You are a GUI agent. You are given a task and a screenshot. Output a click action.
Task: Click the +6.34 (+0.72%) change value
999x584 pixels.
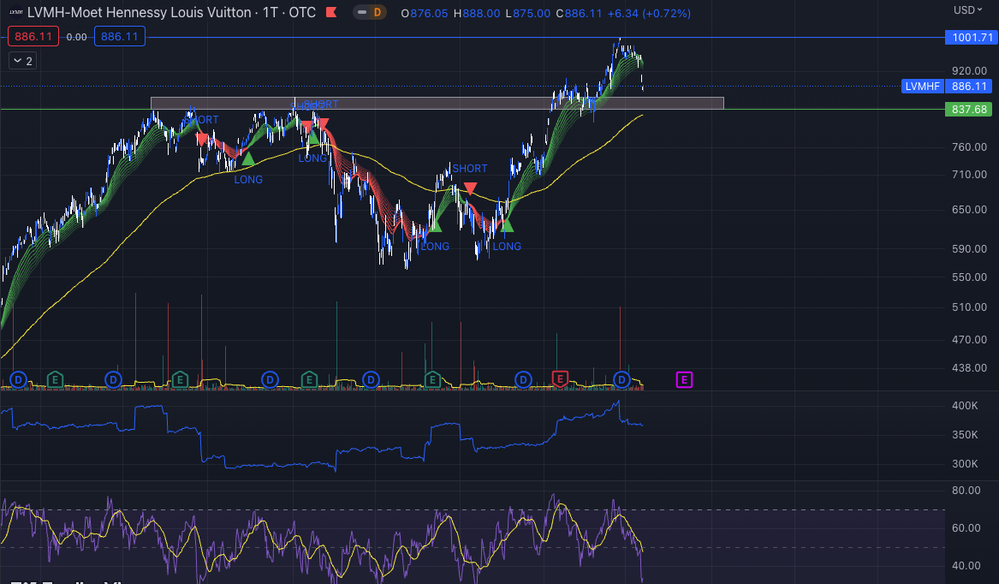click(x=652, y=13)
